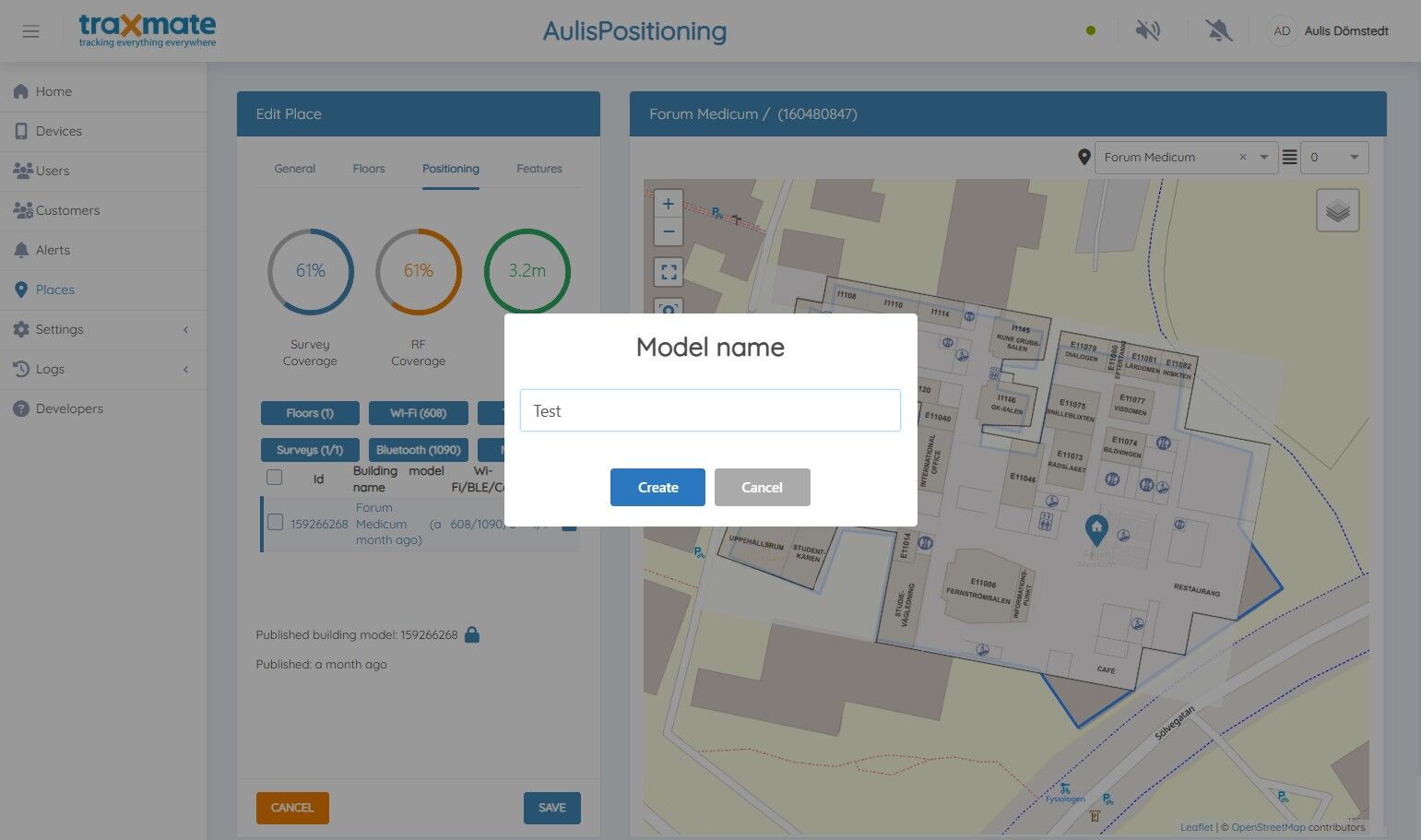The image size is (1421, 840).
Task: Open the floor level 0 dropdown
Action: pos(1335,158)
